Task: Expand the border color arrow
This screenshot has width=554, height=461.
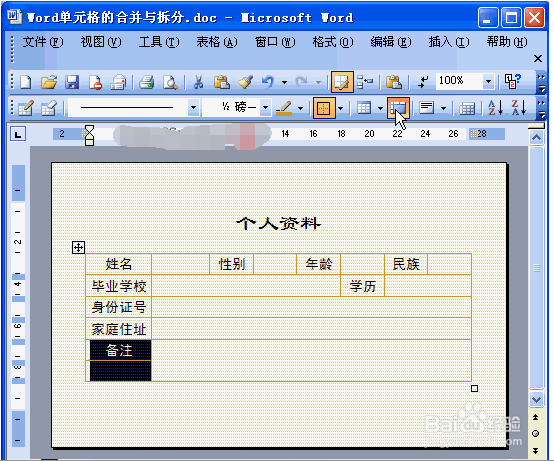Action: coord(300,108)
